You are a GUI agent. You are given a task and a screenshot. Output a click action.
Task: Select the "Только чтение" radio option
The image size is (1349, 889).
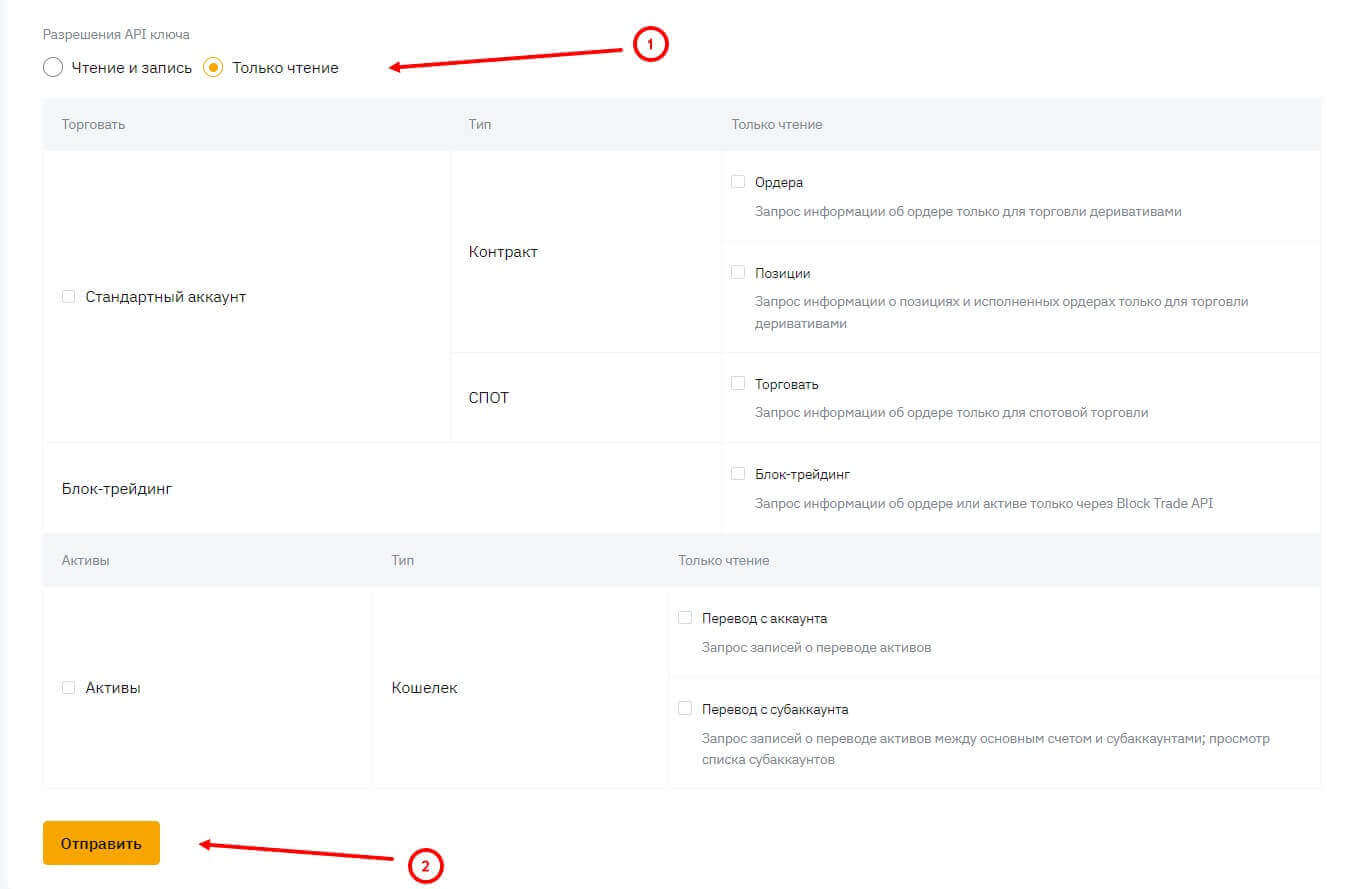click(x=213, y=68)
